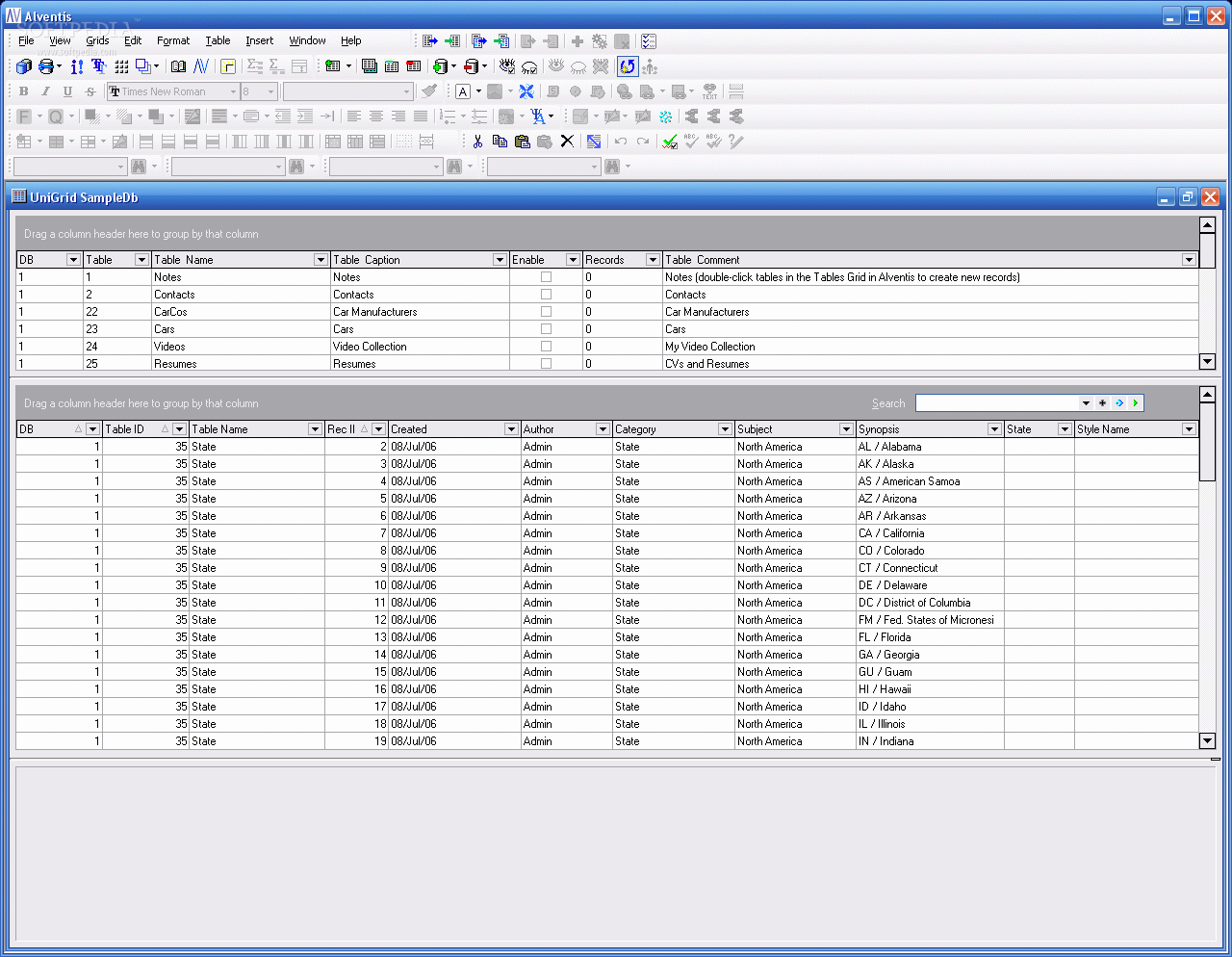Click the copy icon next to scissors
The width and height of the screenshot is (1232, 957).
tap(500, 142)
